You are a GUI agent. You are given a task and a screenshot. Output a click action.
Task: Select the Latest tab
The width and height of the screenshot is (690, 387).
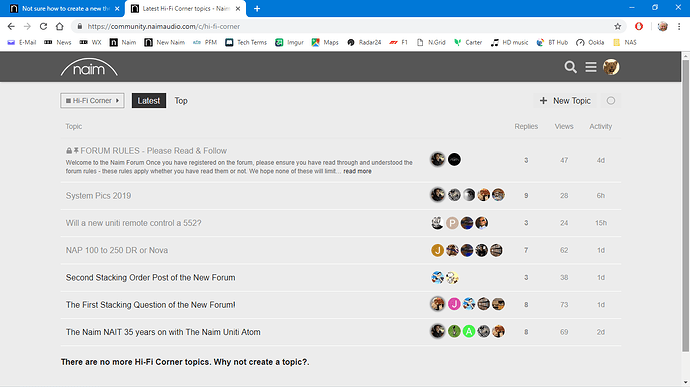coord(149,101)
